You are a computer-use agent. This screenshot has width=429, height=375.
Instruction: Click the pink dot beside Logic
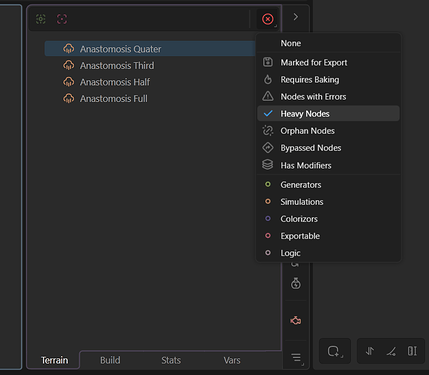click(x=268, y=253)
